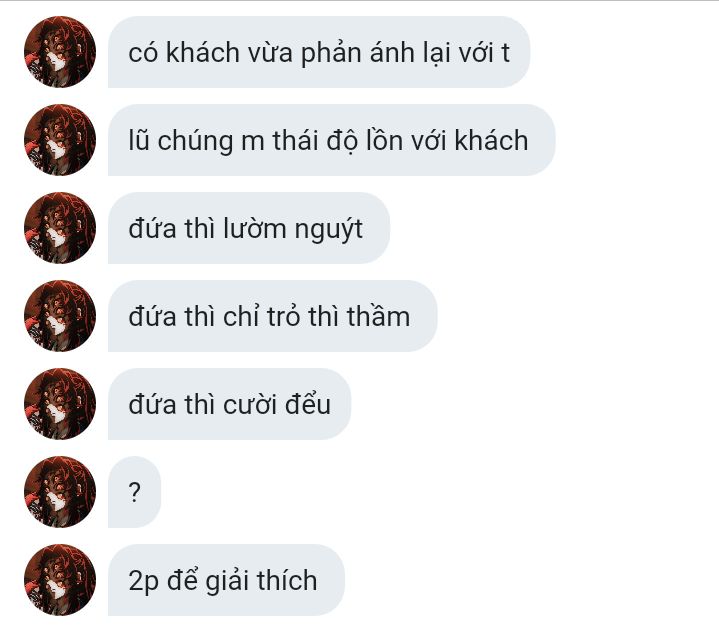The width and height of the screenshot is (719, 625).
Task: Select the 'đứa thì lườm nguýt' message bubble
Action: click(x=249, y=228)
